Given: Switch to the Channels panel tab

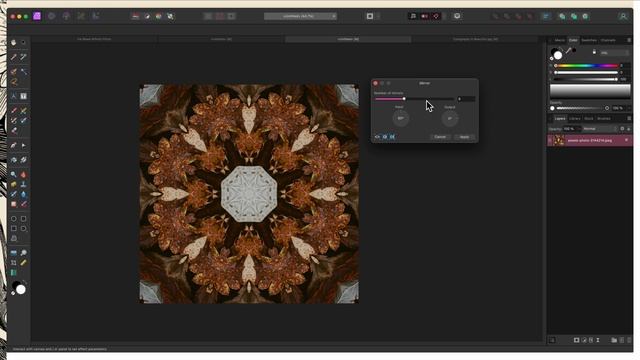Looking at the screenshot, I should (608, 40).
